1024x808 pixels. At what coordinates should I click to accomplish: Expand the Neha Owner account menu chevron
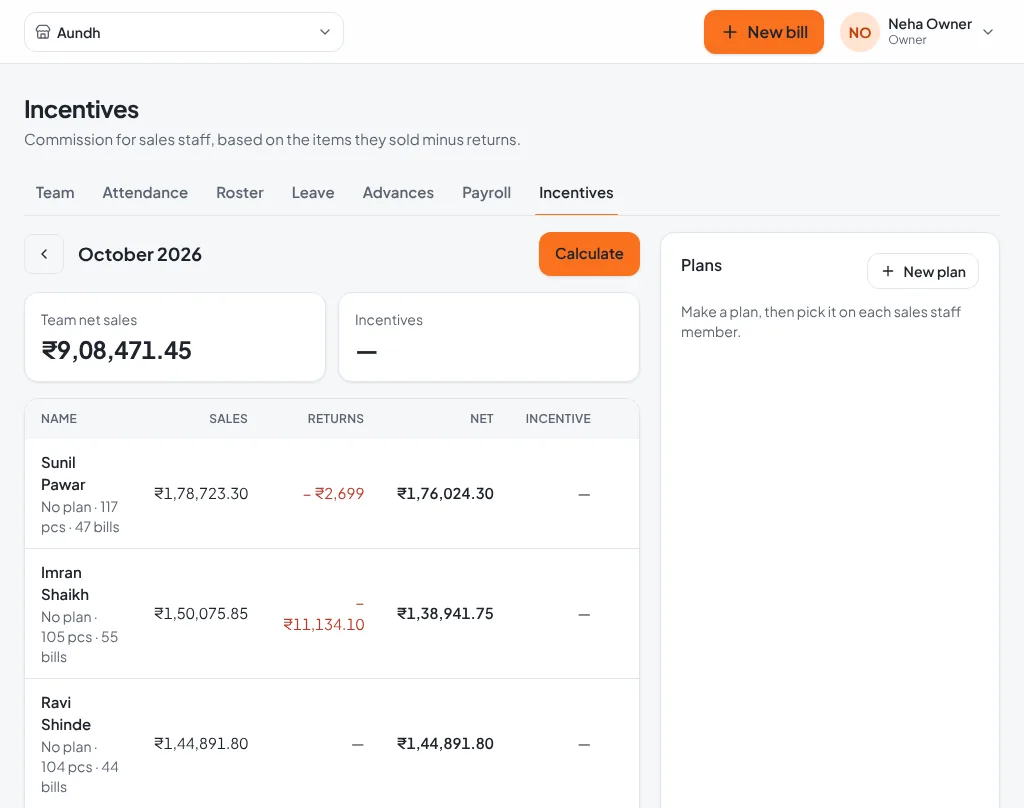coord(988,32)
